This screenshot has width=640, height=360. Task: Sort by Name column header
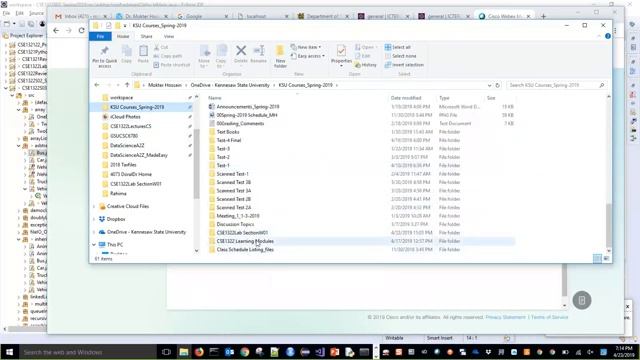pos(215,98)
